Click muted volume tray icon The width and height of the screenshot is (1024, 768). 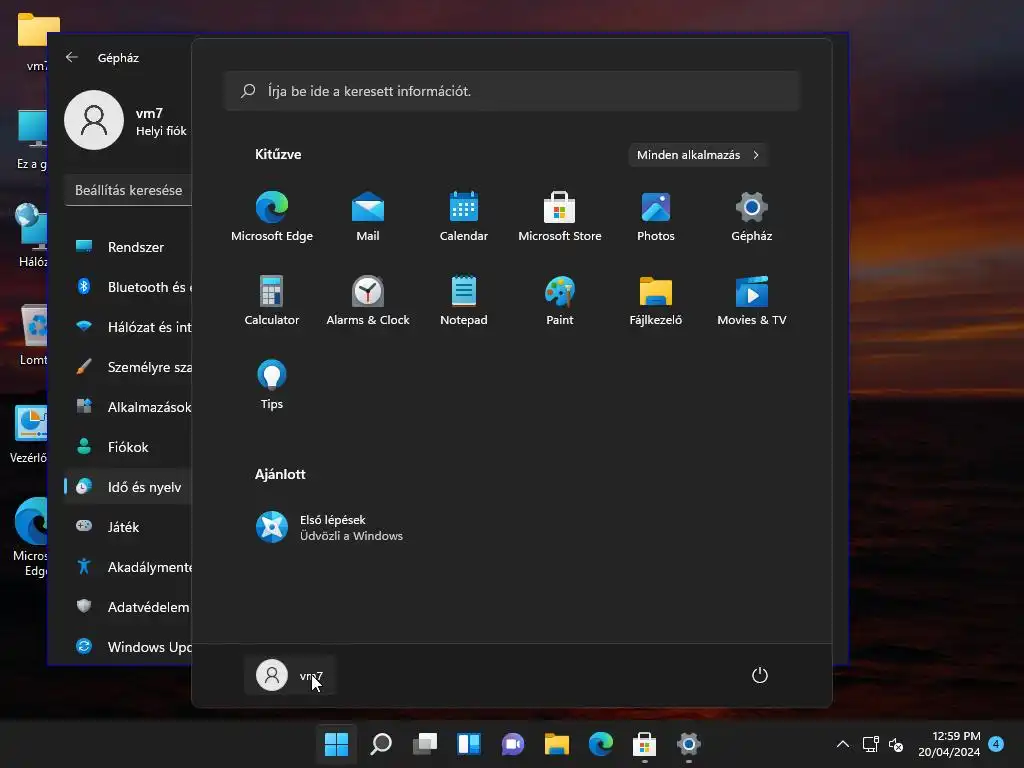896,744
